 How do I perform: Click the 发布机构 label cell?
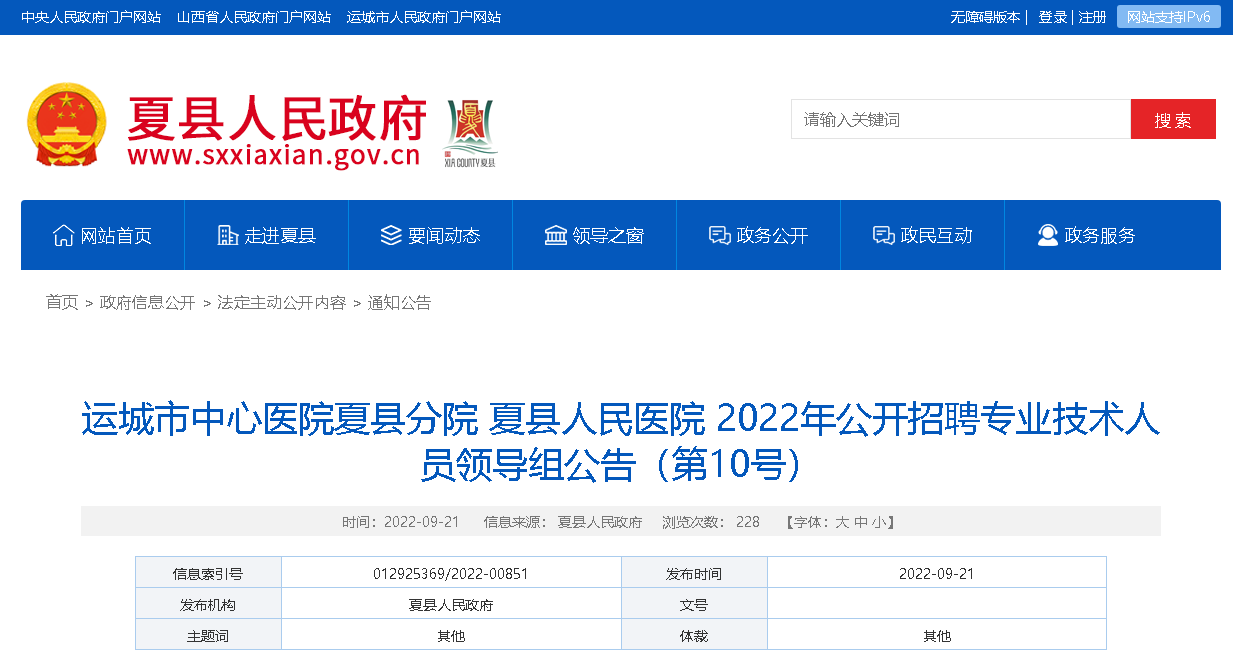208,604
